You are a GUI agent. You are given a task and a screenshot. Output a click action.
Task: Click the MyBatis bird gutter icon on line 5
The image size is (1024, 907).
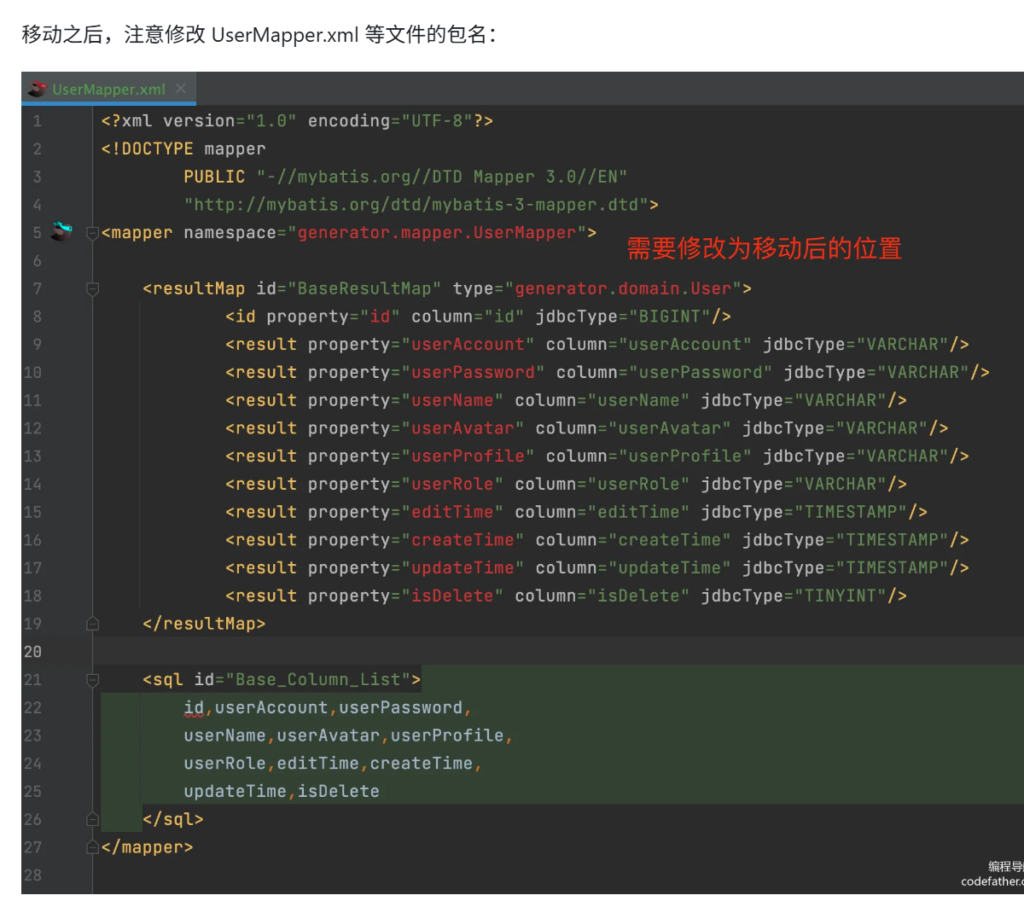click(62, 232)
